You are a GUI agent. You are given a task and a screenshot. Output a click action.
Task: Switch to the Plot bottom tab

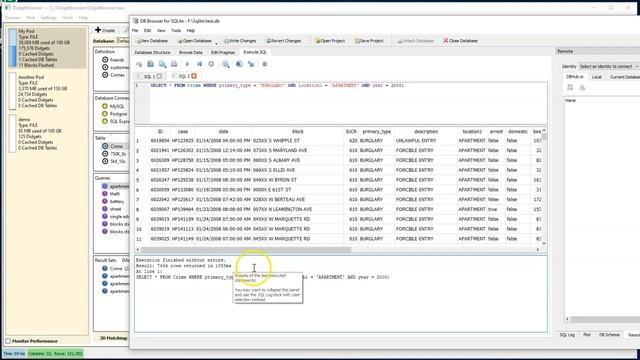(587, 335)
